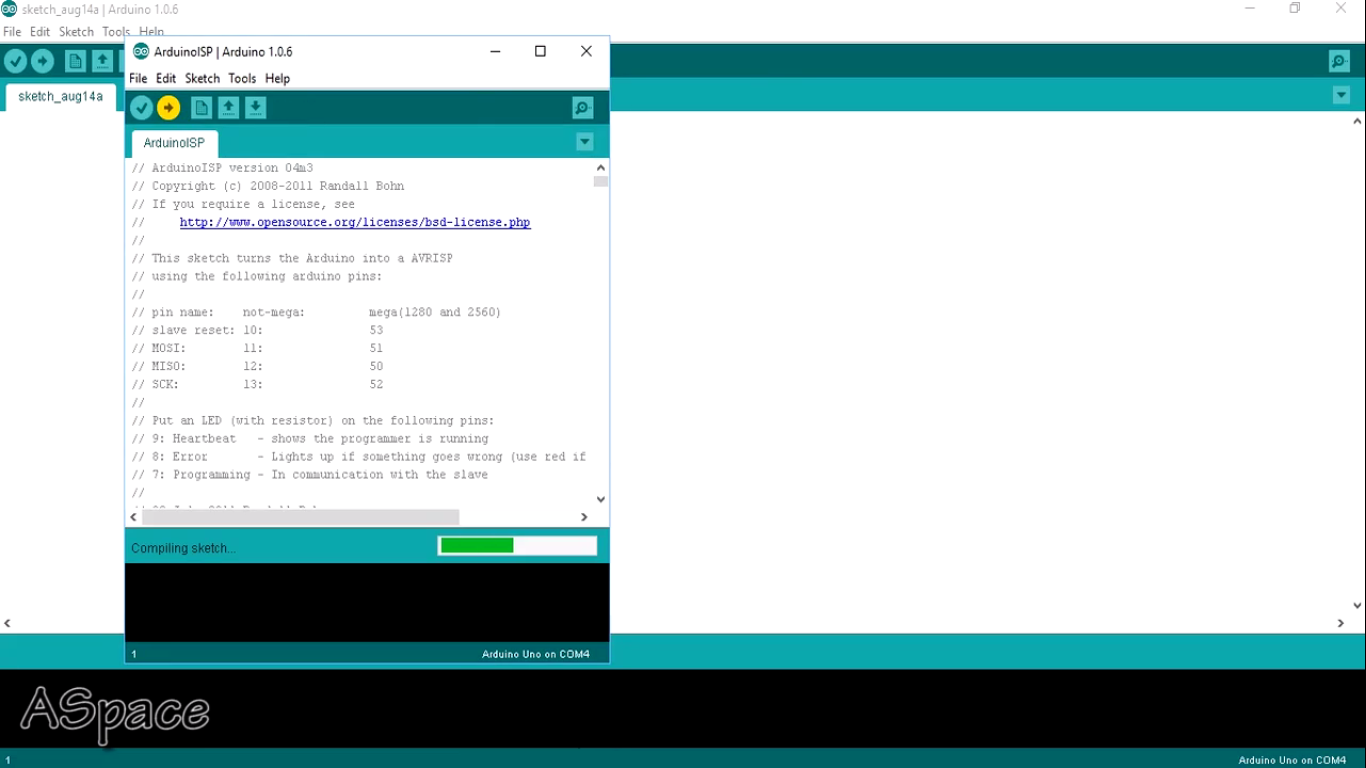Click "ArduinoISP version 04m3" comment line
The height and width of the screenshot is (768, 1366).
click(x=222, y=168)
